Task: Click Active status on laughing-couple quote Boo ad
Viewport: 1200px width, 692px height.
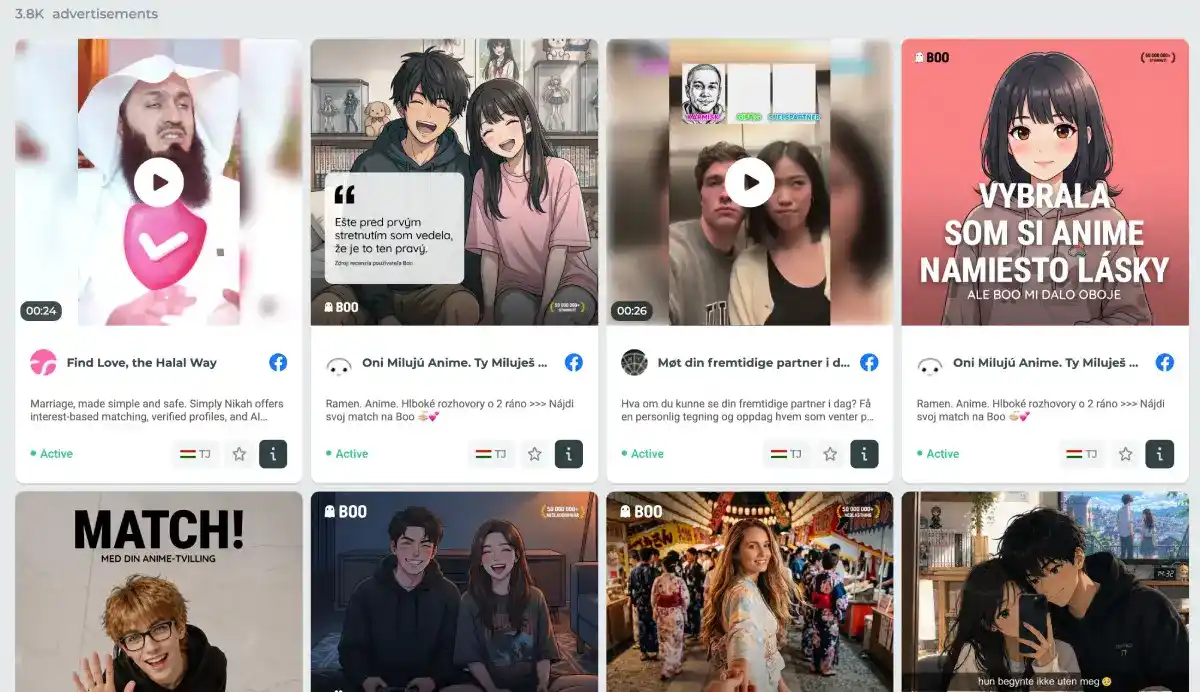Action: pos(347,454)
